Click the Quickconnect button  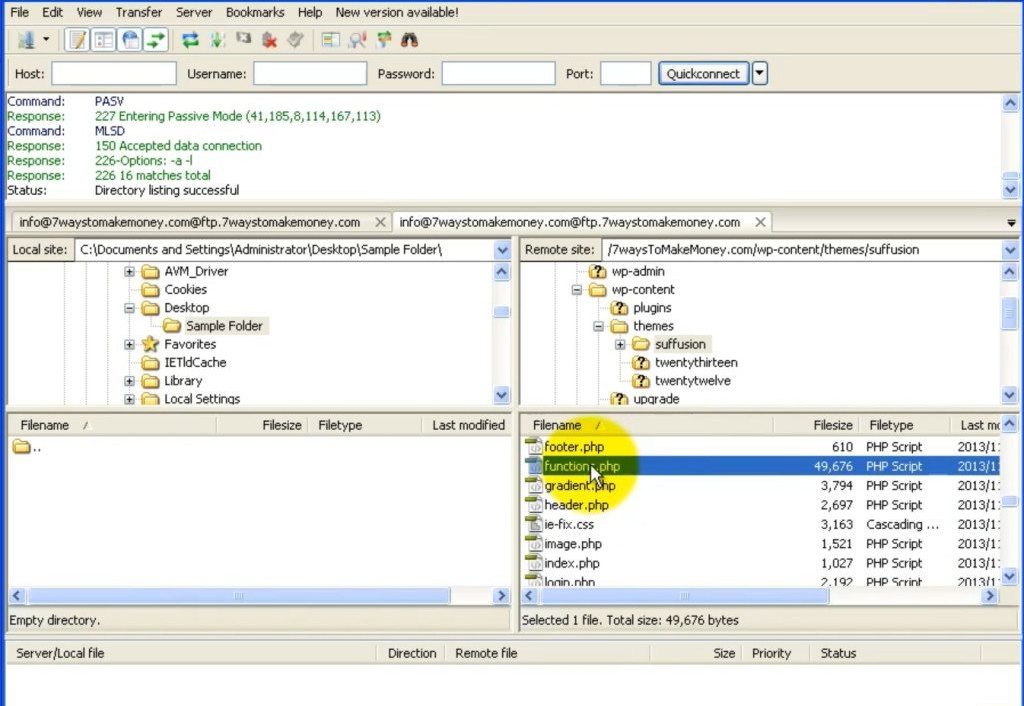point(703,73)
